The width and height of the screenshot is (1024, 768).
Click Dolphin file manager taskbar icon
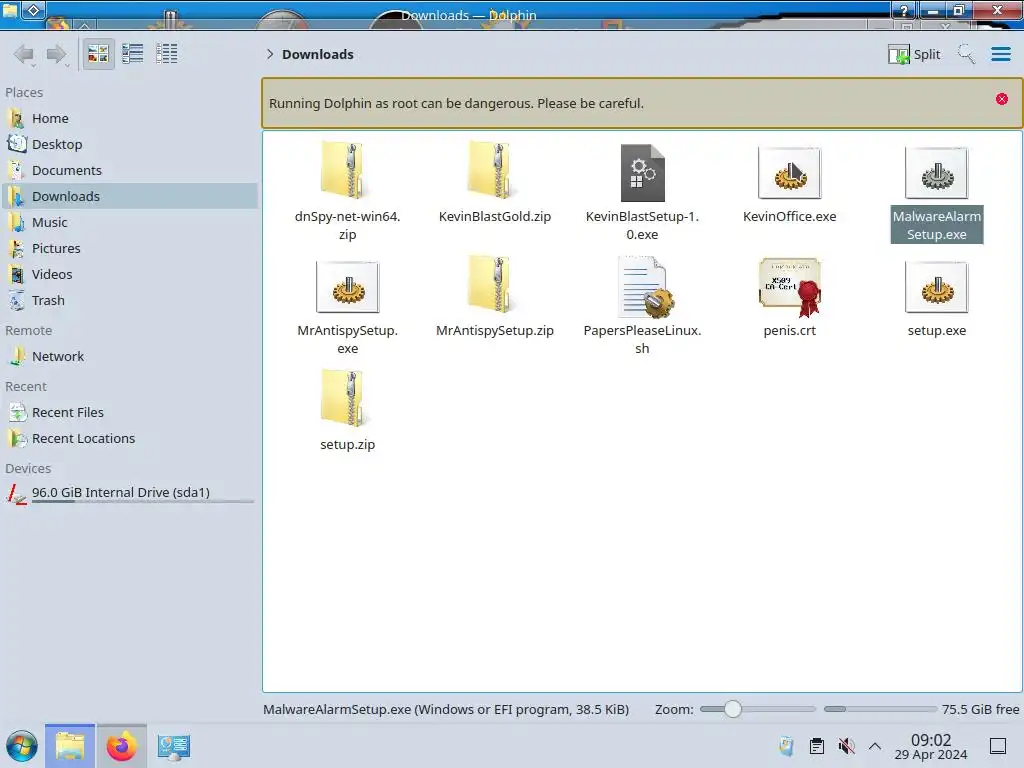coord(70,746)
